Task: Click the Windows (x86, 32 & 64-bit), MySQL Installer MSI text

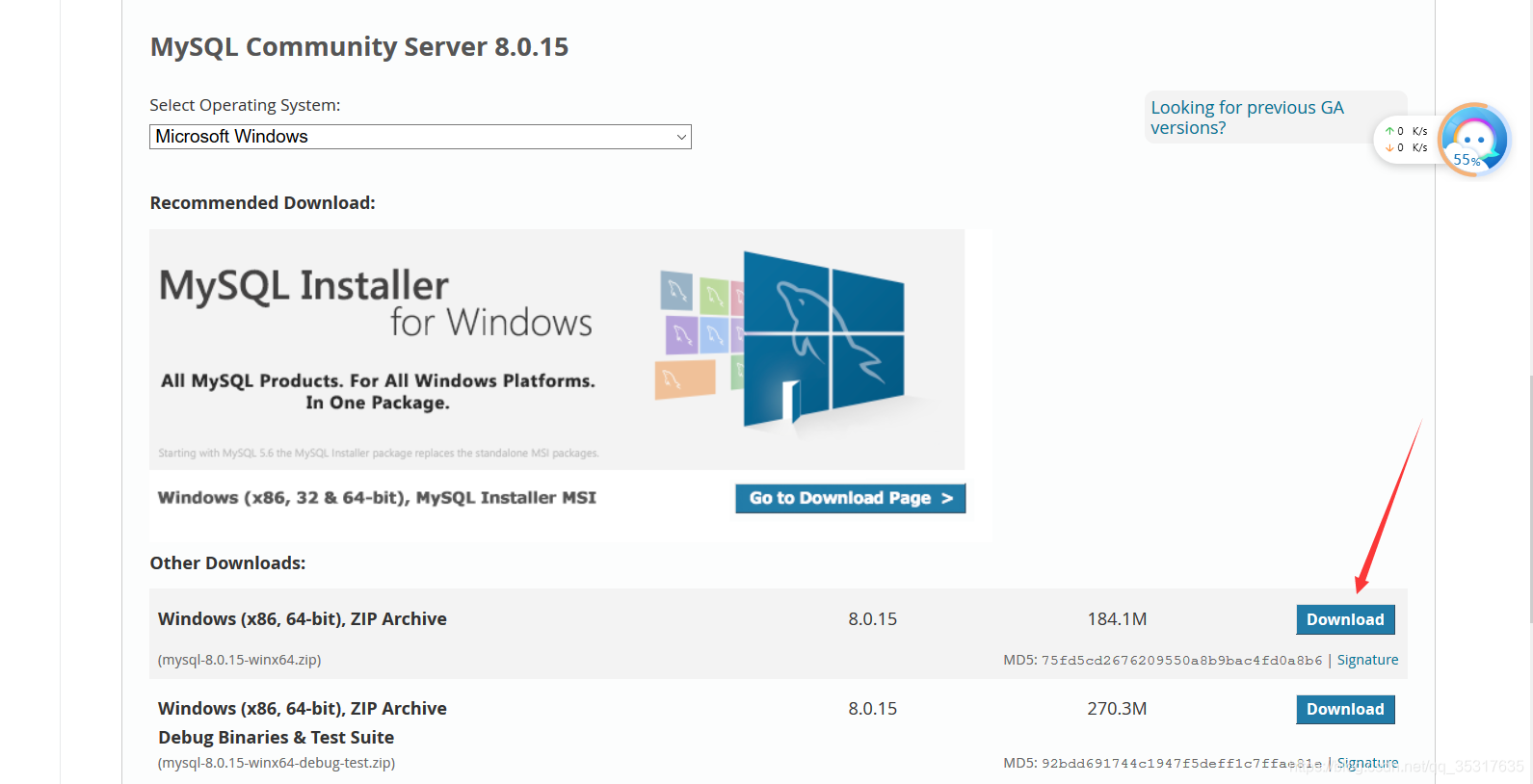Action: tap(377, 498)
